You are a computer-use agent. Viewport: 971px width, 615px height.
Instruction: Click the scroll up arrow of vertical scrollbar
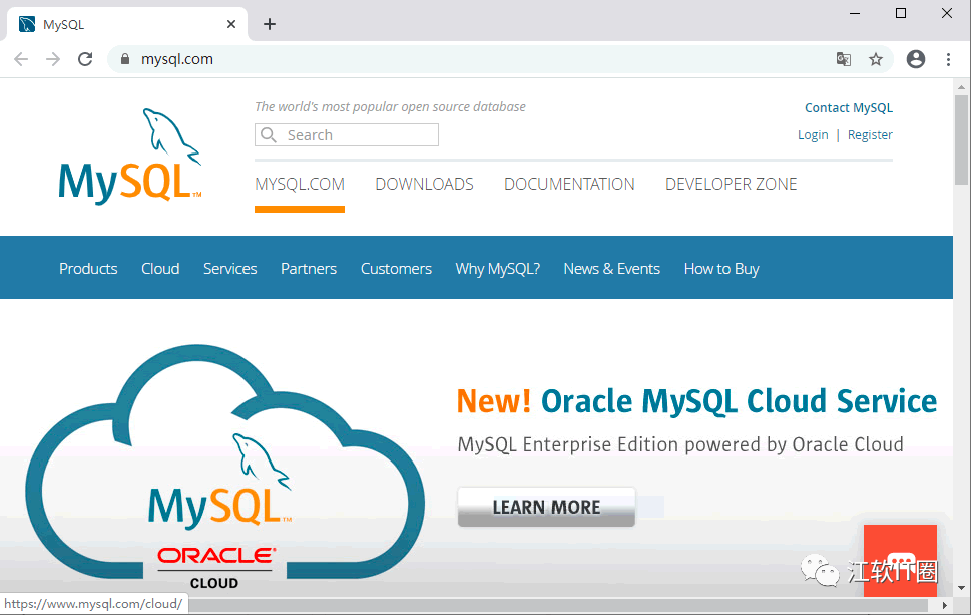click(x=961, y=87)
